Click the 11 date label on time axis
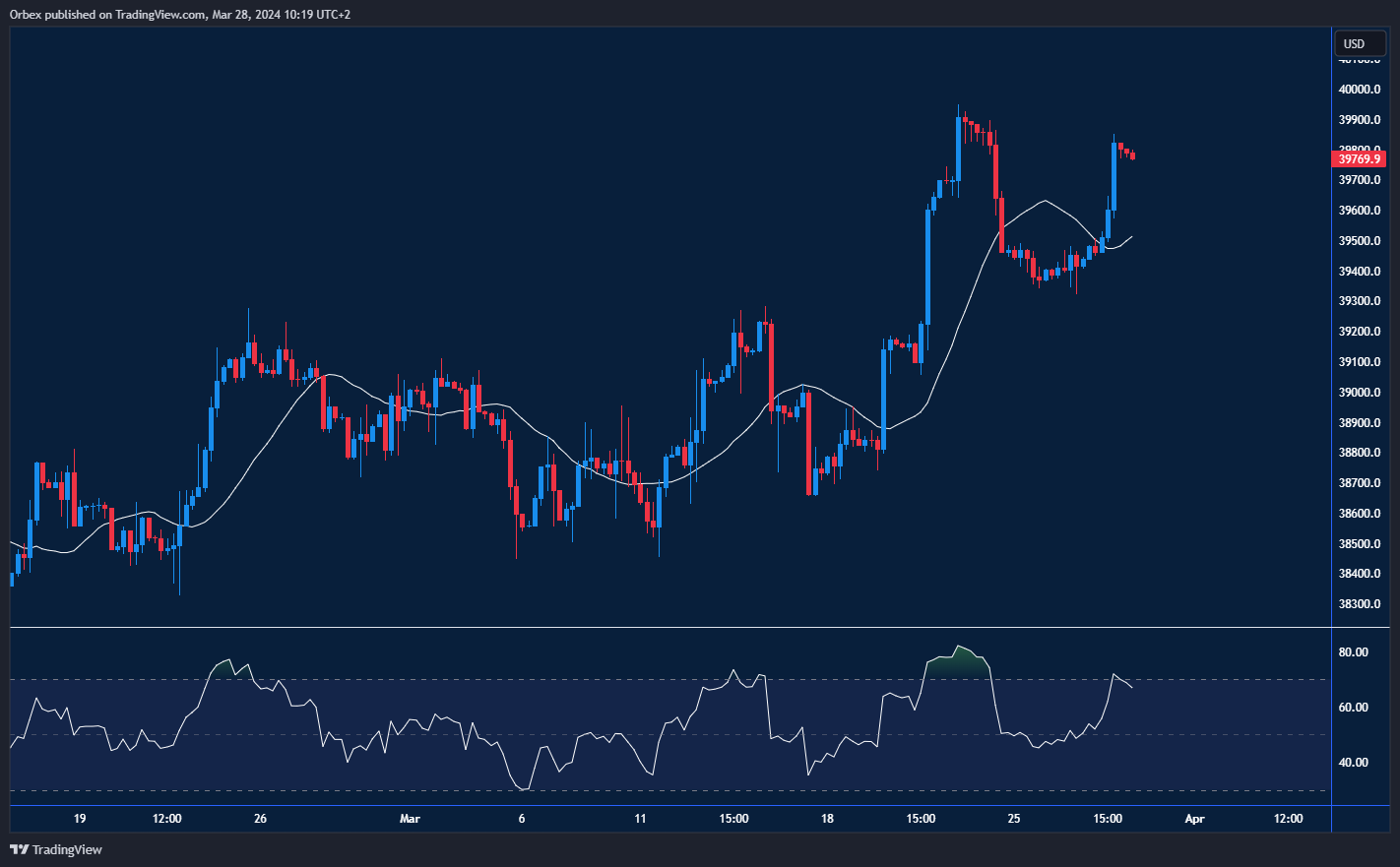1400x867 pixels. [640, 819]
